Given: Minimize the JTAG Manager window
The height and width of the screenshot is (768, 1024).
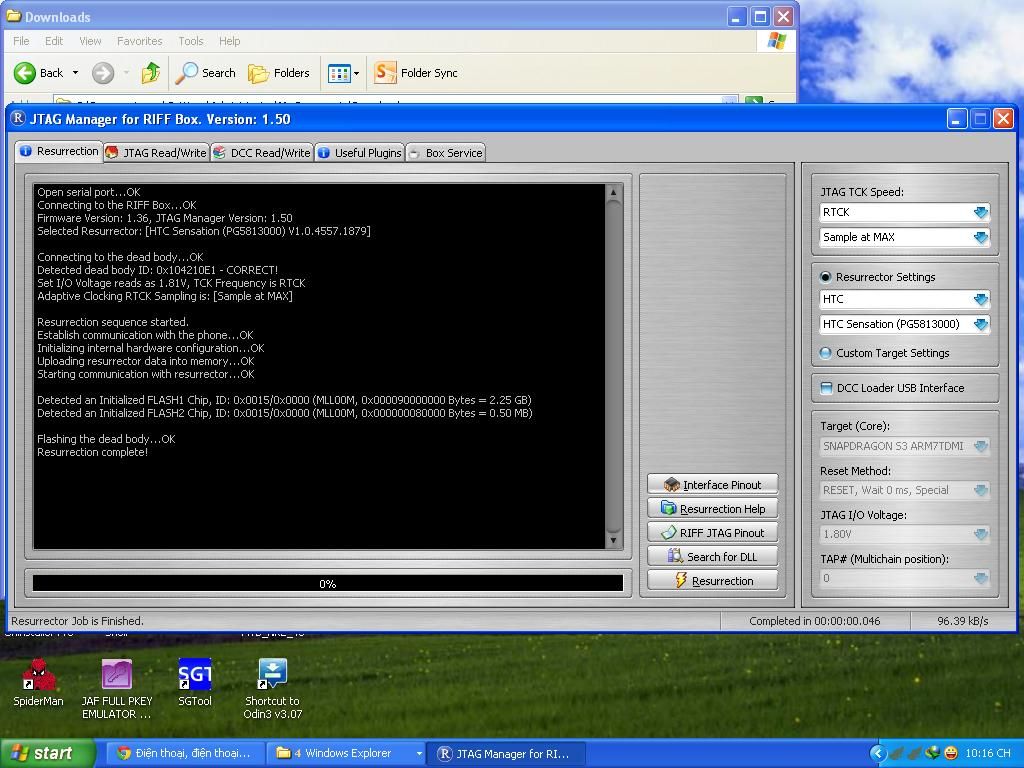Looking at the screenshot, I should [x=957, y=119].
